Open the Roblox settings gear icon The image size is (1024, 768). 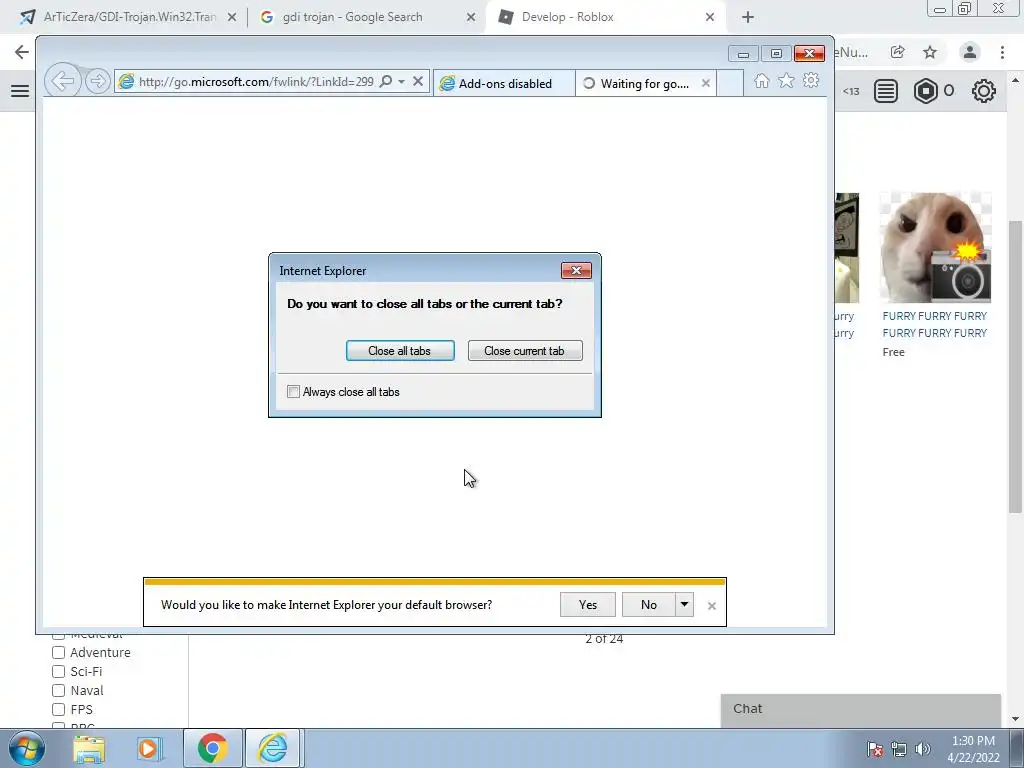984,91
